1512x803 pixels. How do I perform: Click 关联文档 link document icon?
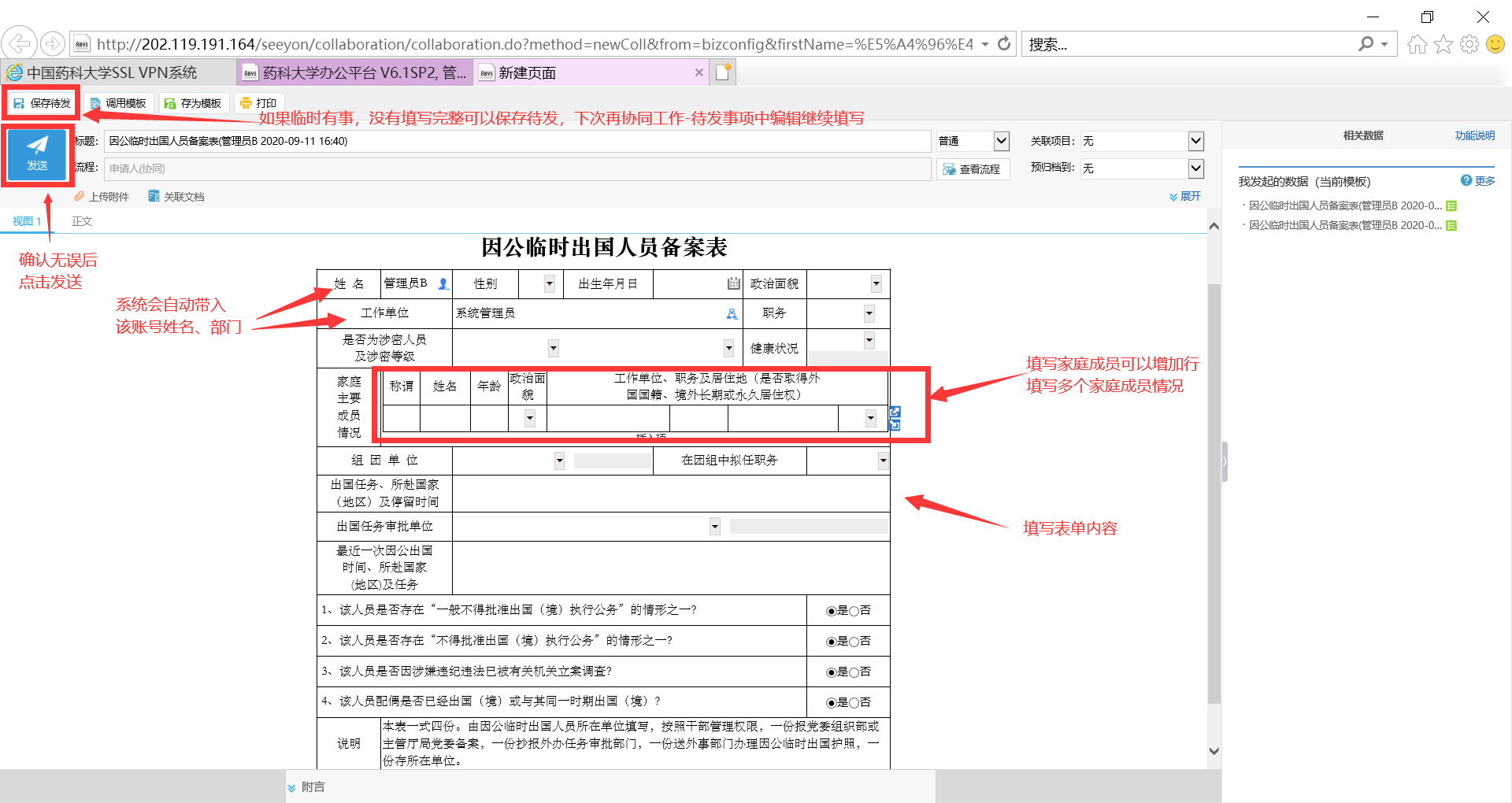[x=154, y=197]
